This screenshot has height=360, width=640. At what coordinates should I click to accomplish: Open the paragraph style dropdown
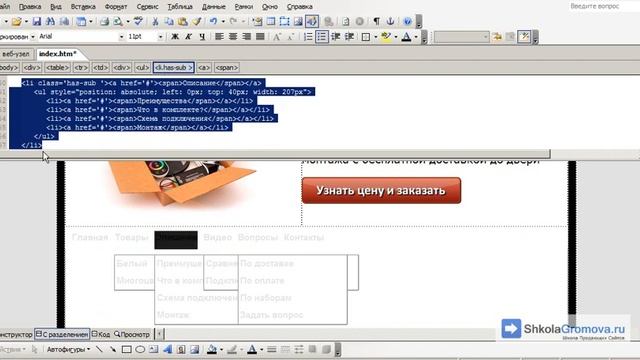click(x=33, y=37)
